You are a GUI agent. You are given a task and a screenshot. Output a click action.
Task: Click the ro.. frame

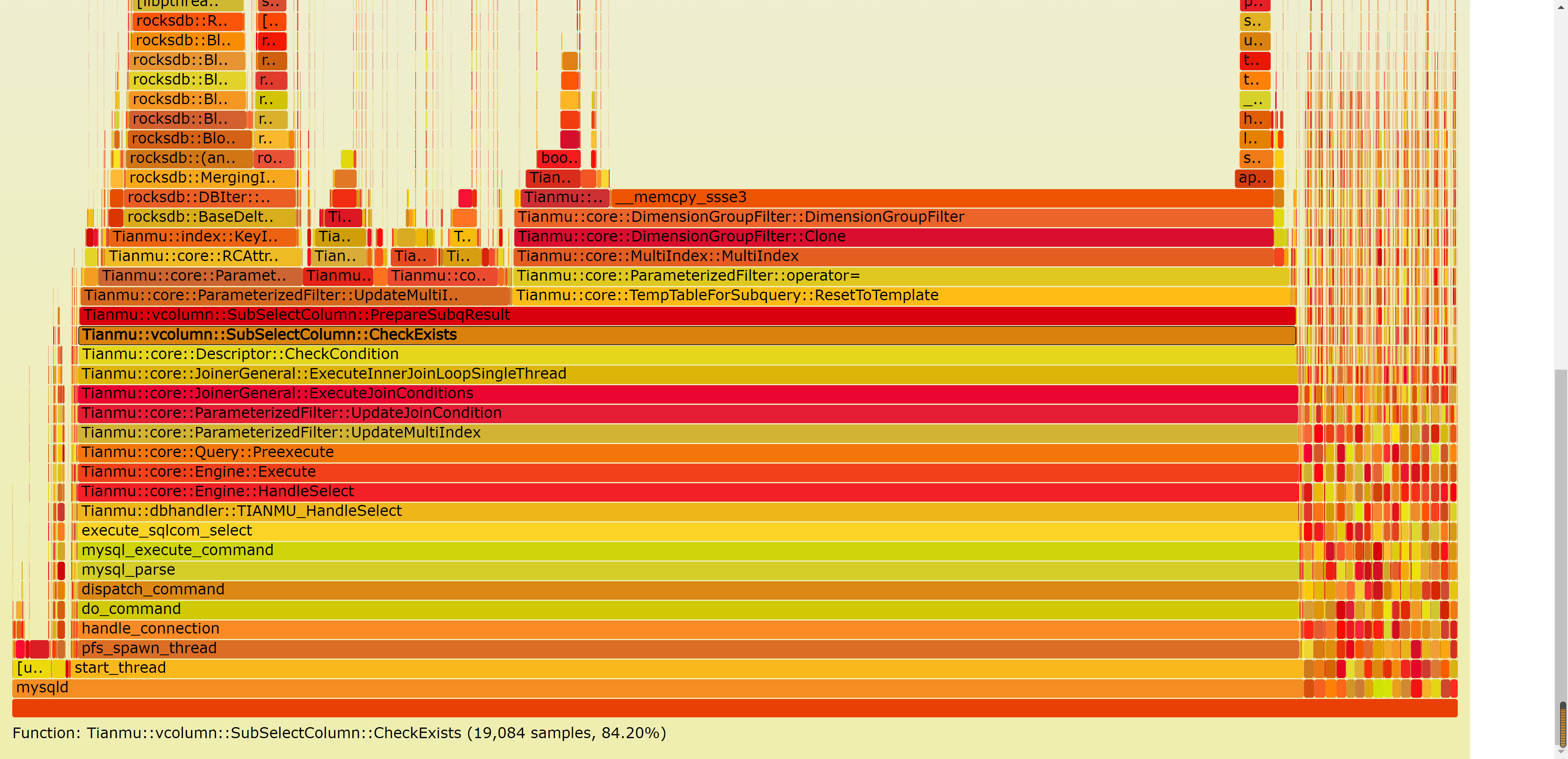(274, 158)
